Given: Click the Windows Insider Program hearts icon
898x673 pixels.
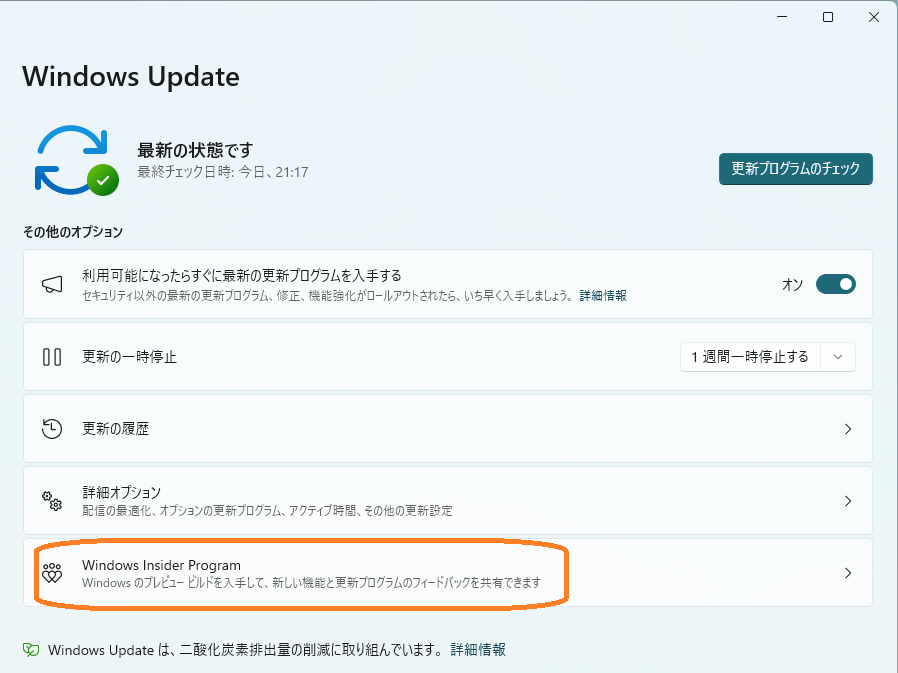Looking at the screenshot, I should 52,573.
